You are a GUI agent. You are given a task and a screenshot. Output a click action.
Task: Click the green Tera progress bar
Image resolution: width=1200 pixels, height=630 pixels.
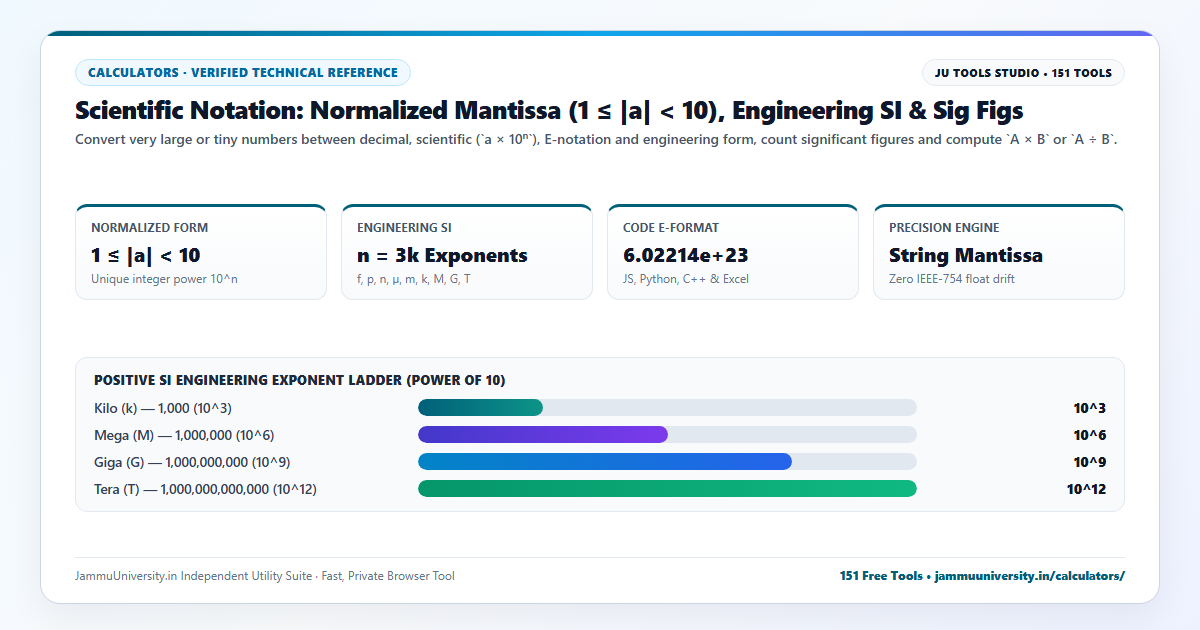(x=667, y=489)
